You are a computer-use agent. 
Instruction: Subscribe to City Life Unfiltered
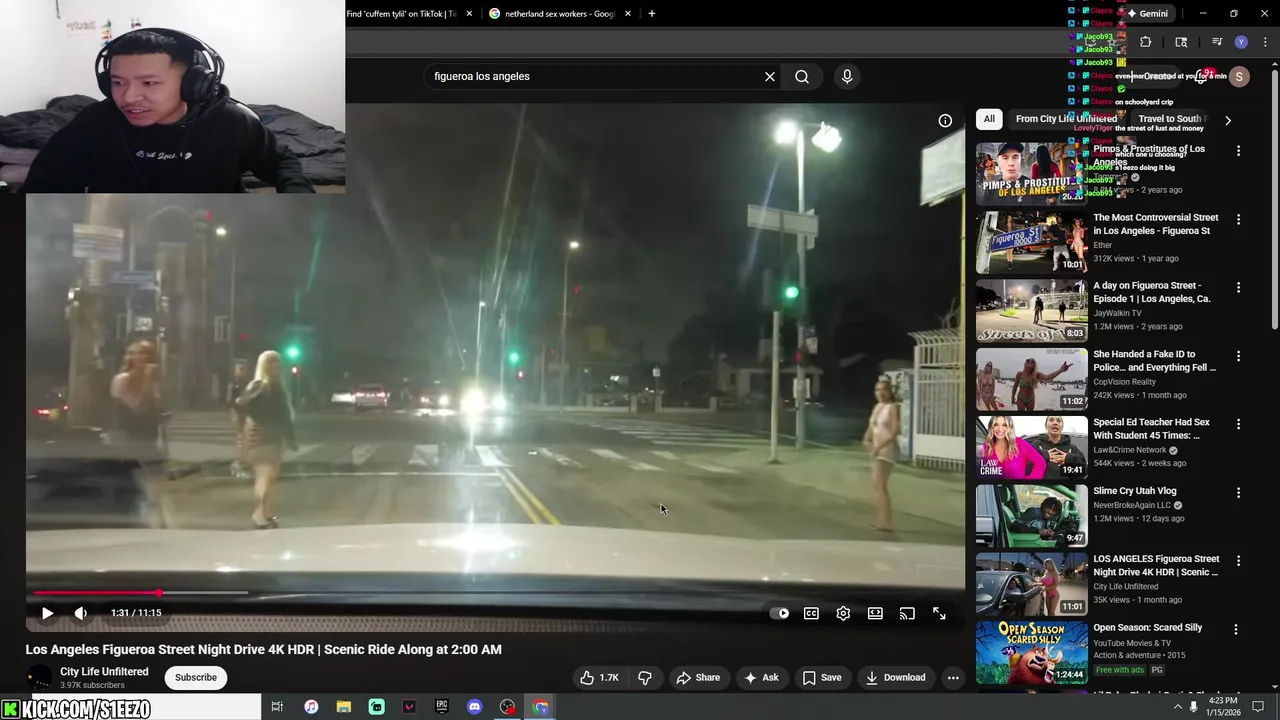point(196,677)
